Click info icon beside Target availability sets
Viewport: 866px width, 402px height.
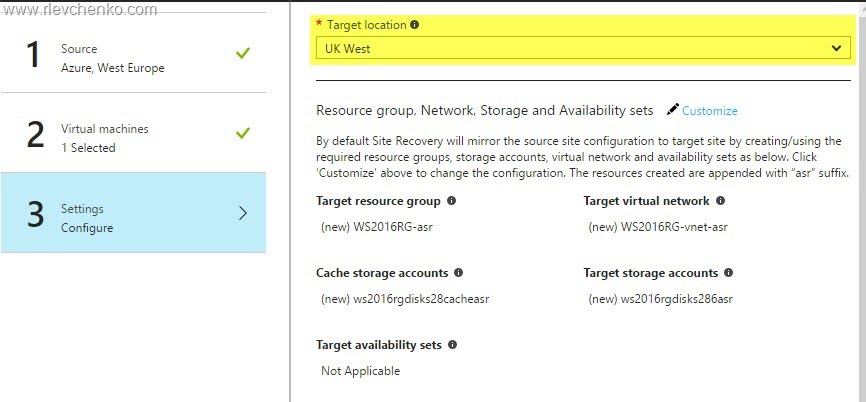(x=452, y=345)
